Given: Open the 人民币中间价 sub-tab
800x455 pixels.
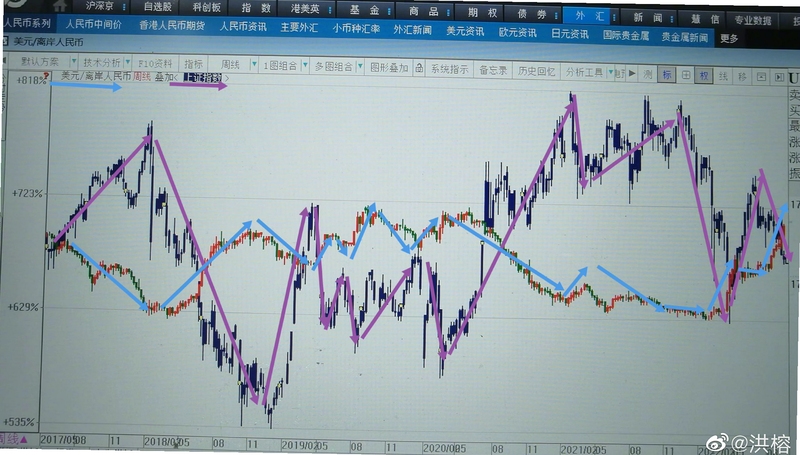Looking at the screenshot, I should tap(93, 24).
